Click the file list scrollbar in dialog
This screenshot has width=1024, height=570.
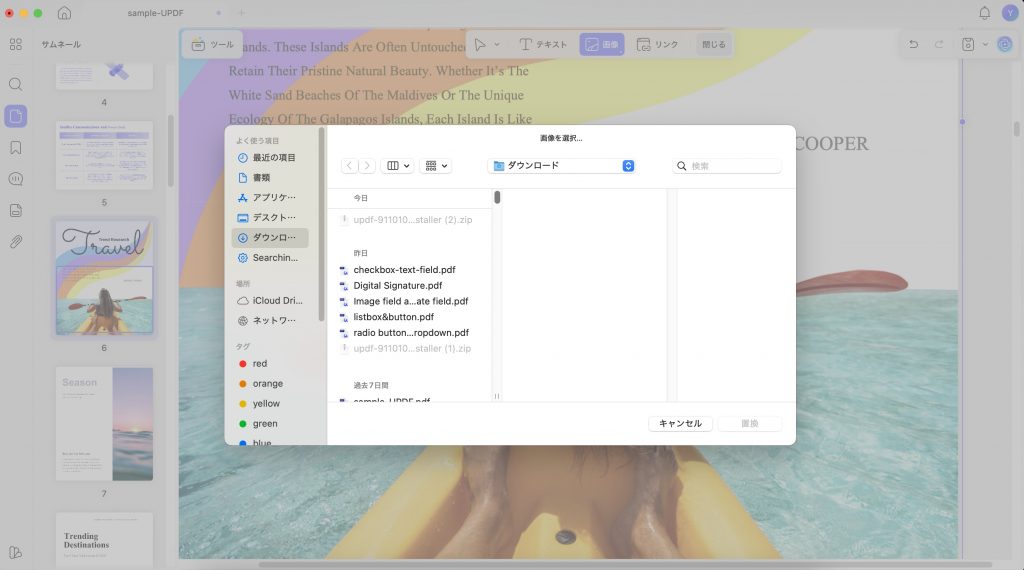497,197
